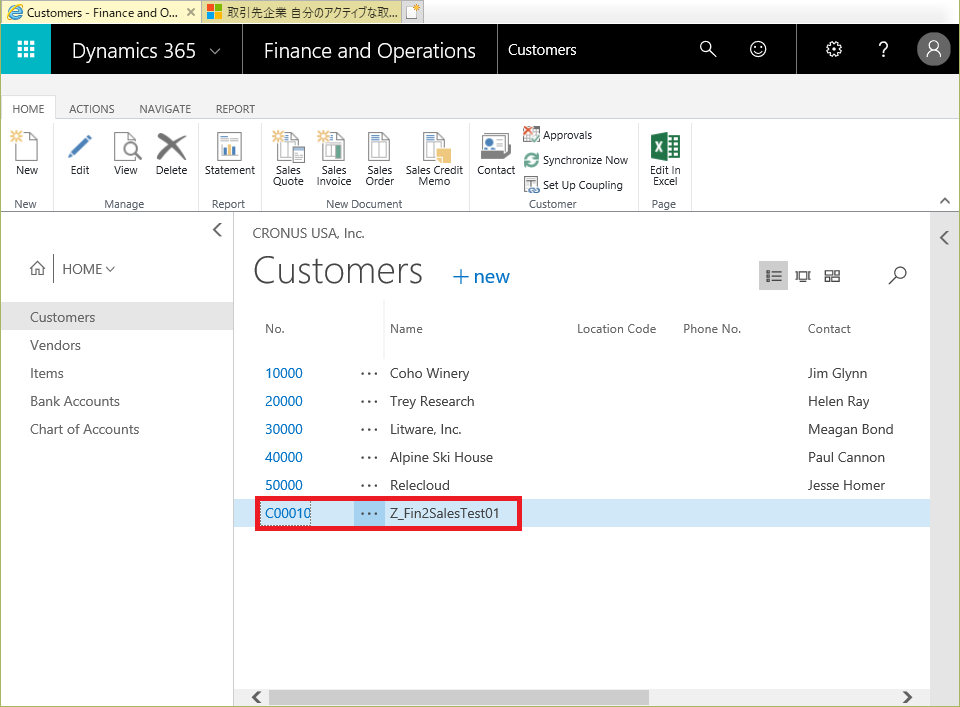Open customer number 20000
960x707 pixels.
[x=283, y=402]
